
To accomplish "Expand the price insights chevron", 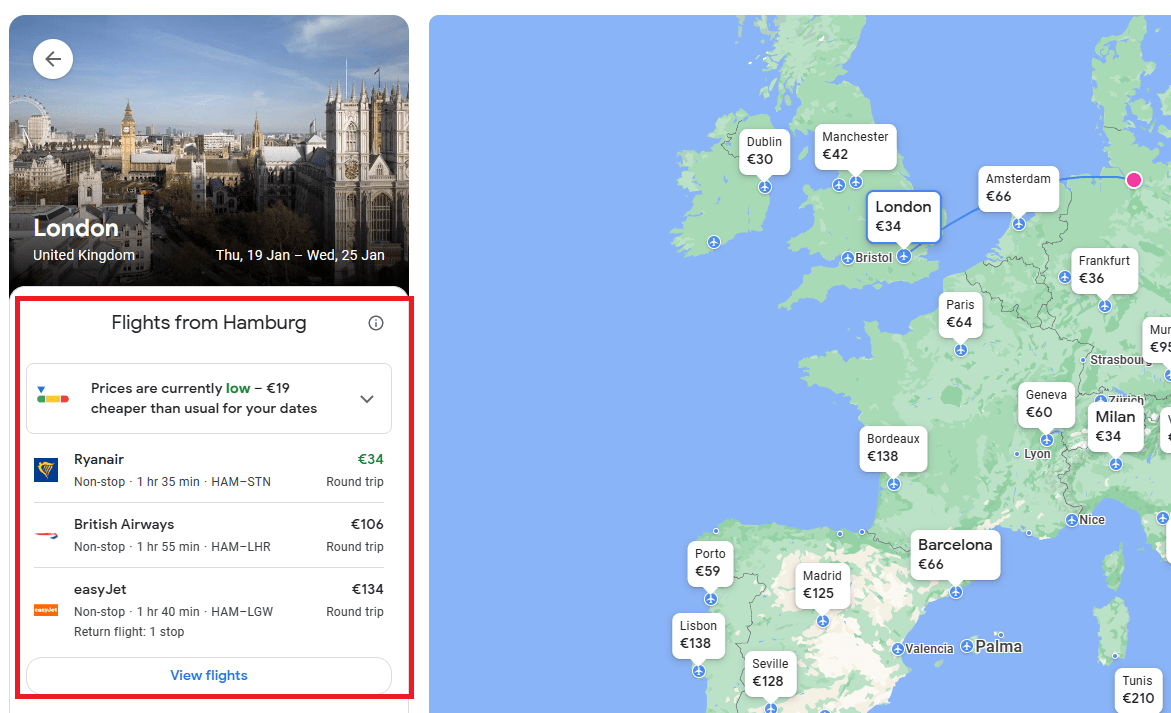I will click(367, 399).
